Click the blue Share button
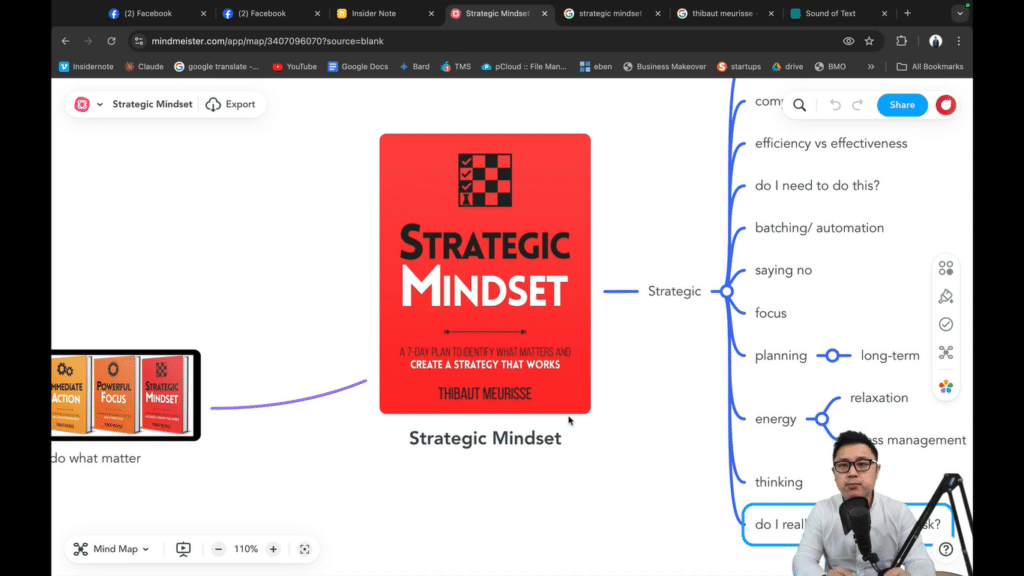1024x576 pixels. point(902,105)
